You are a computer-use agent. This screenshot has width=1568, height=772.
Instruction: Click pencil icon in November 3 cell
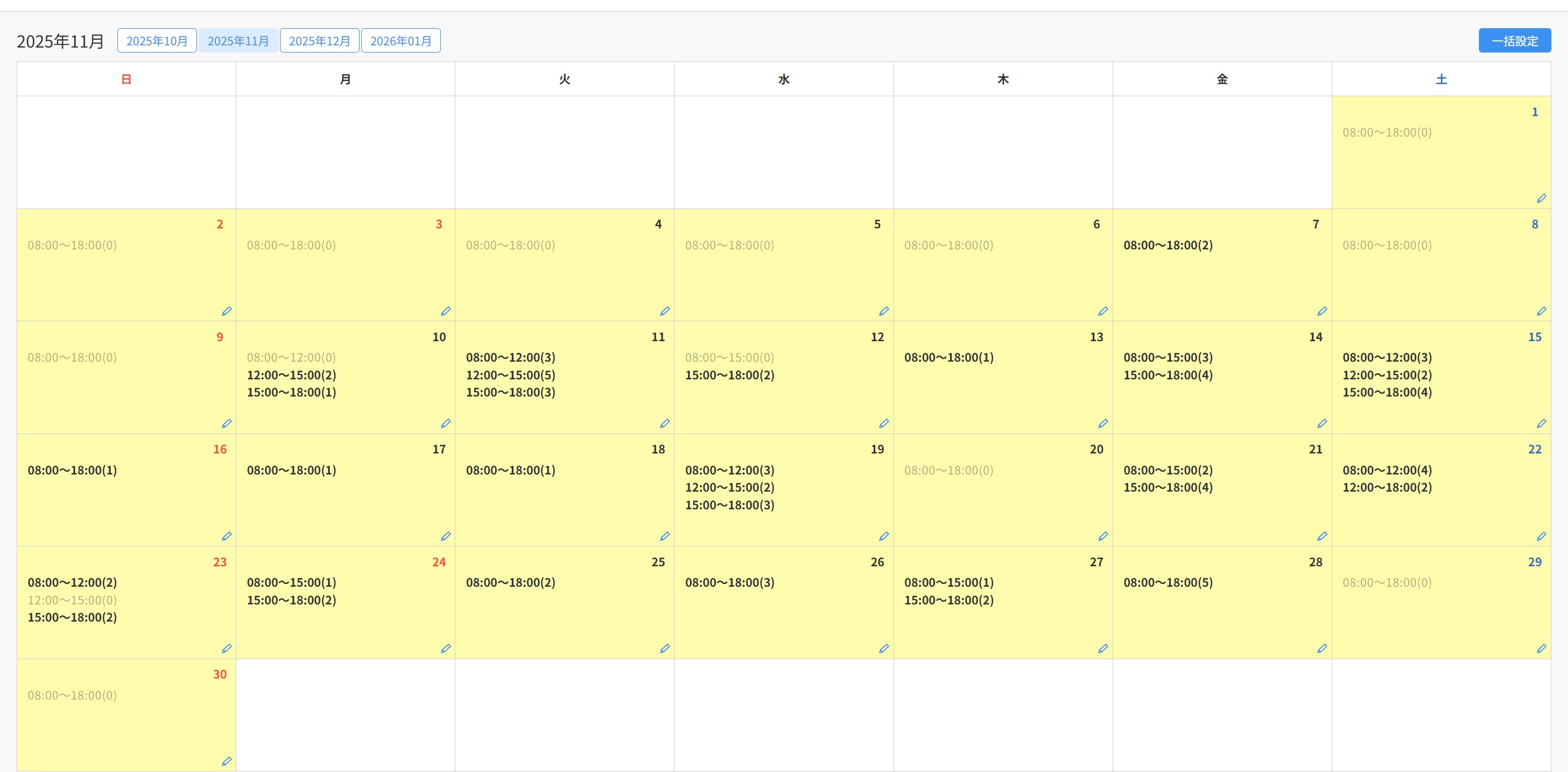coord(445,311)
